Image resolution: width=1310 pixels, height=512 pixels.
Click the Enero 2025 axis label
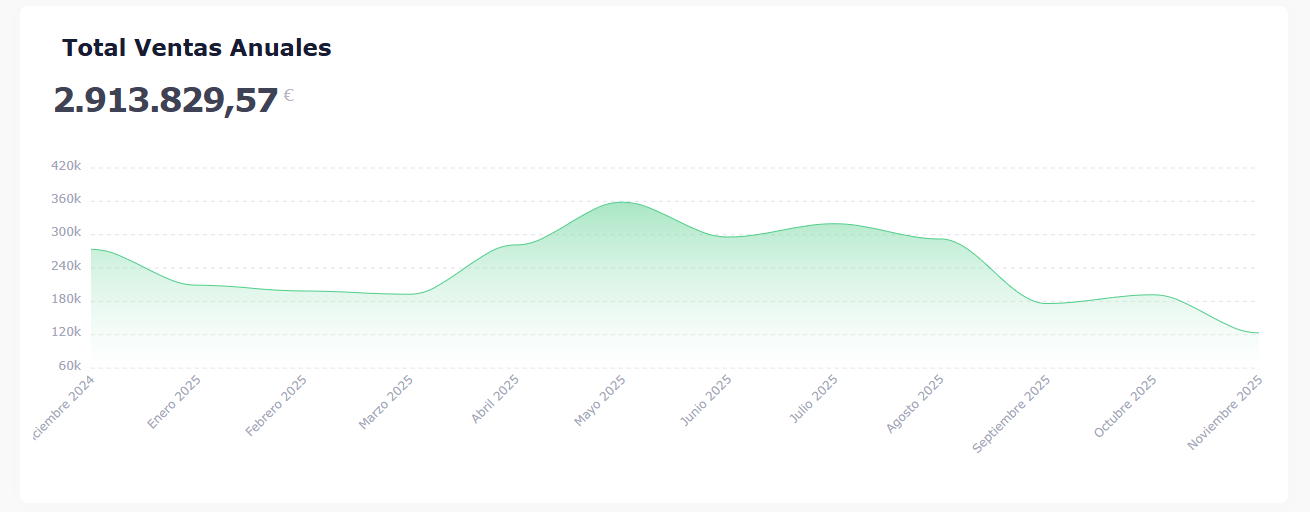(175, 402)
